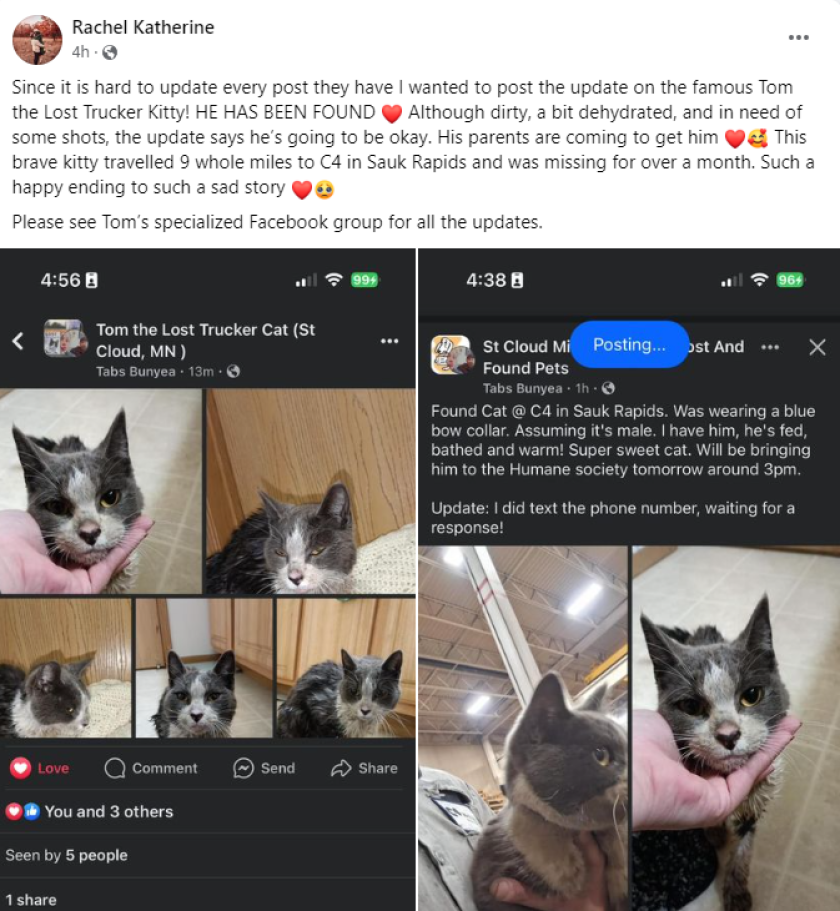This screenshot has width=840, height=911.
Task: View reactions You and 3 others
Action: click(89, 812)
